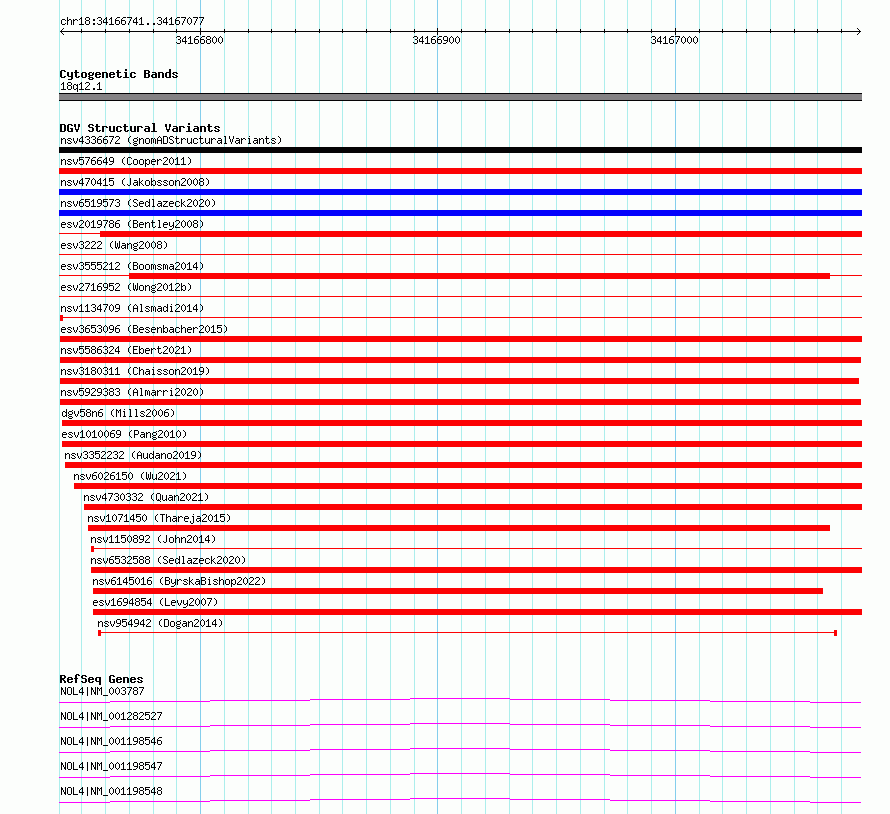The height and width of the screenshot is (814, 890).
Task: Click the 34166800 ruler position label
Action: coord(199,40)
